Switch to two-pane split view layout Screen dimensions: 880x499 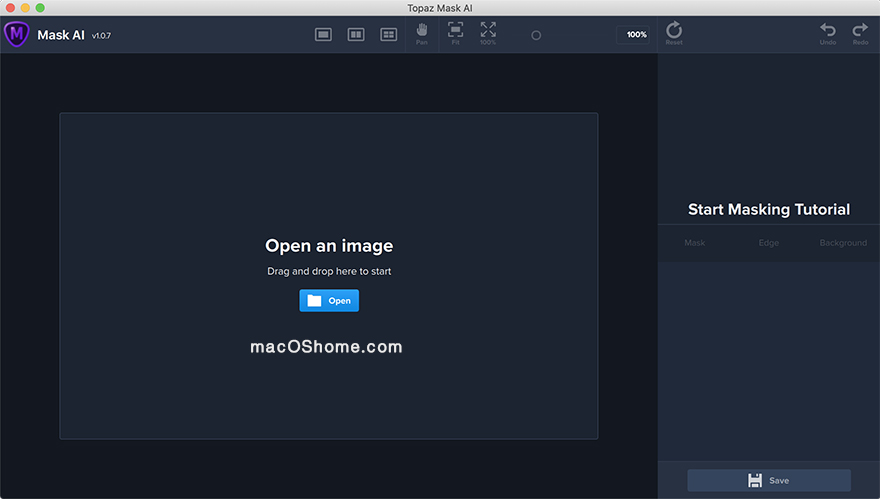(x=356, y=35)
